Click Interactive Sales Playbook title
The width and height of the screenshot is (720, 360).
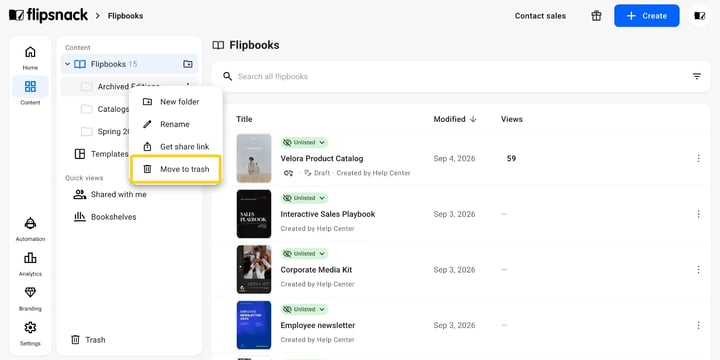tap(328, 214)
